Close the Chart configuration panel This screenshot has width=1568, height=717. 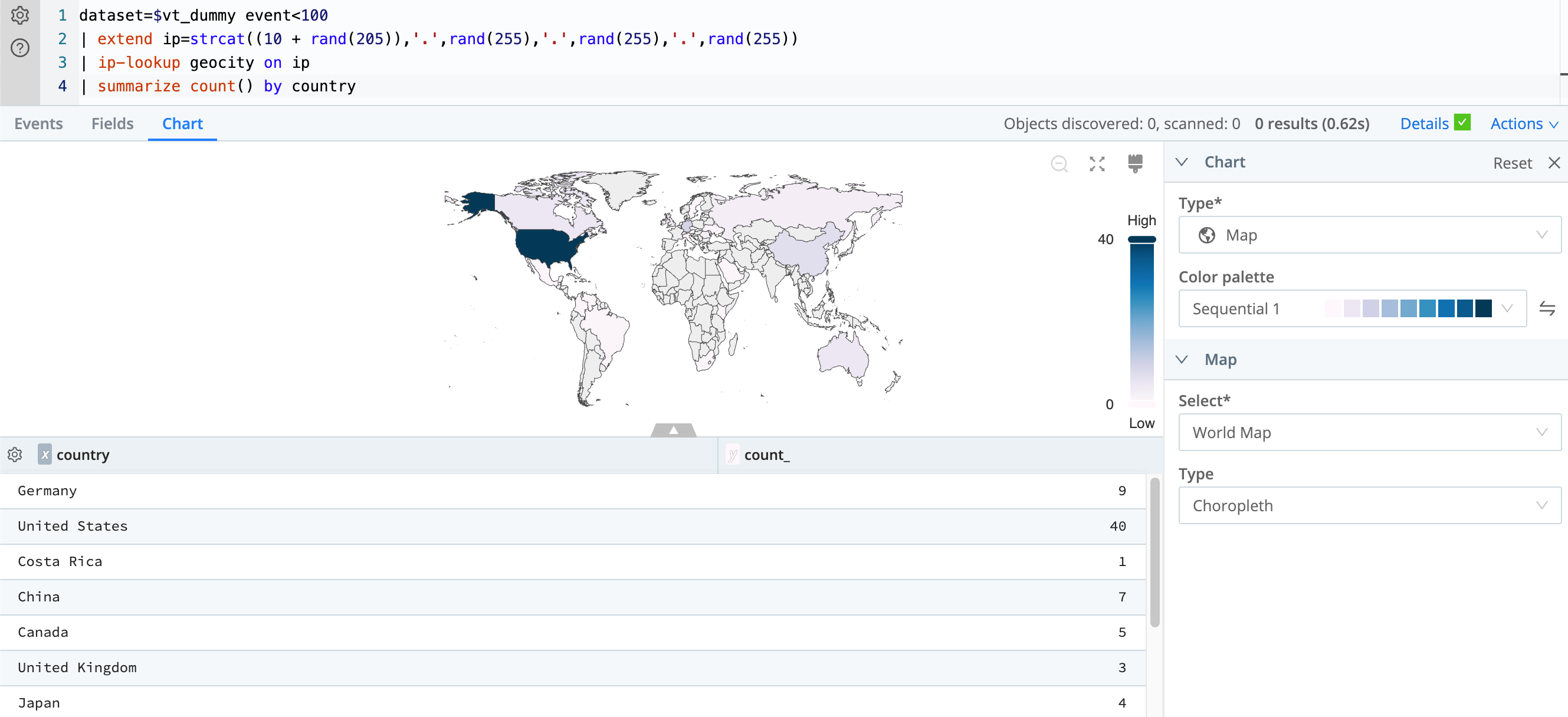pos(1554,163)
